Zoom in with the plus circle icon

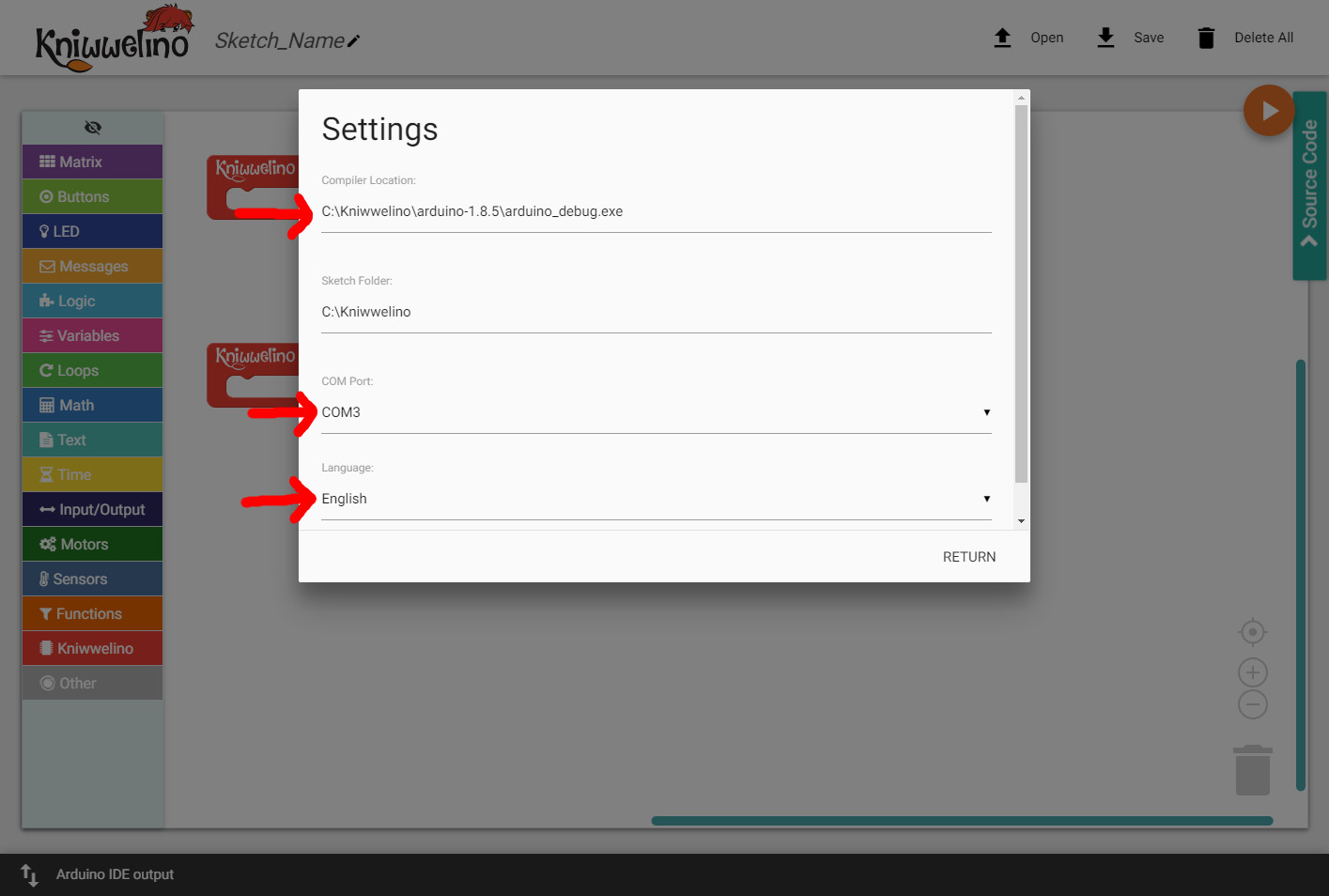tap(1253, 672)
